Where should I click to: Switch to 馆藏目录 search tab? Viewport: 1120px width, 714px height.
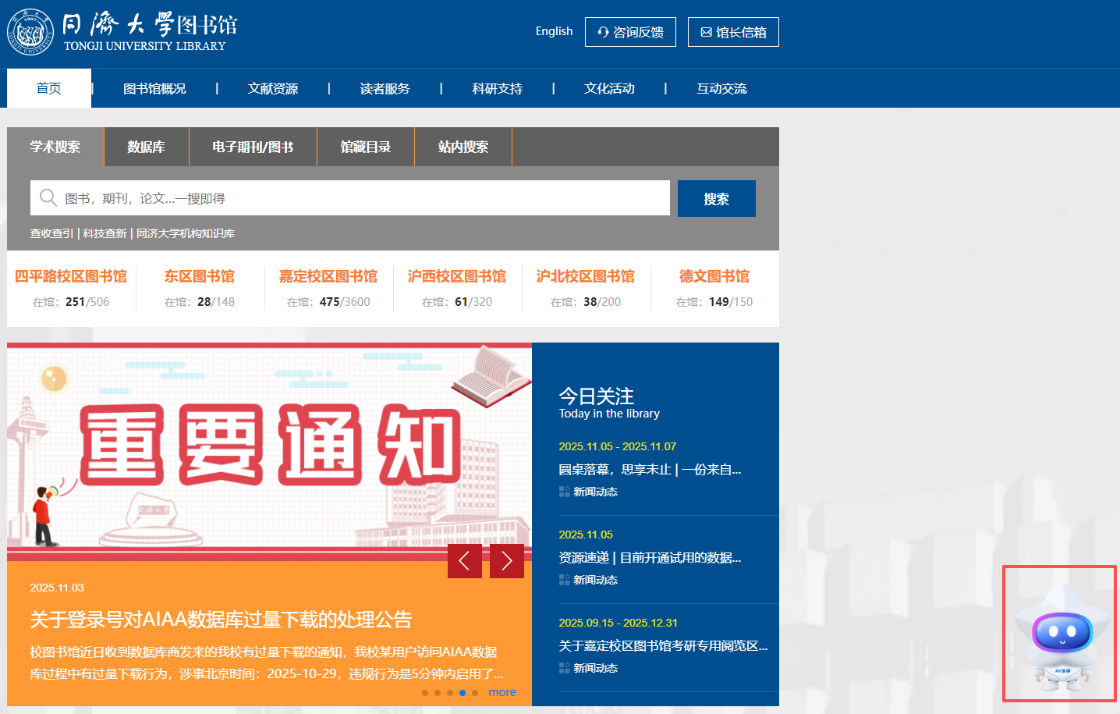tap(365, 147)
